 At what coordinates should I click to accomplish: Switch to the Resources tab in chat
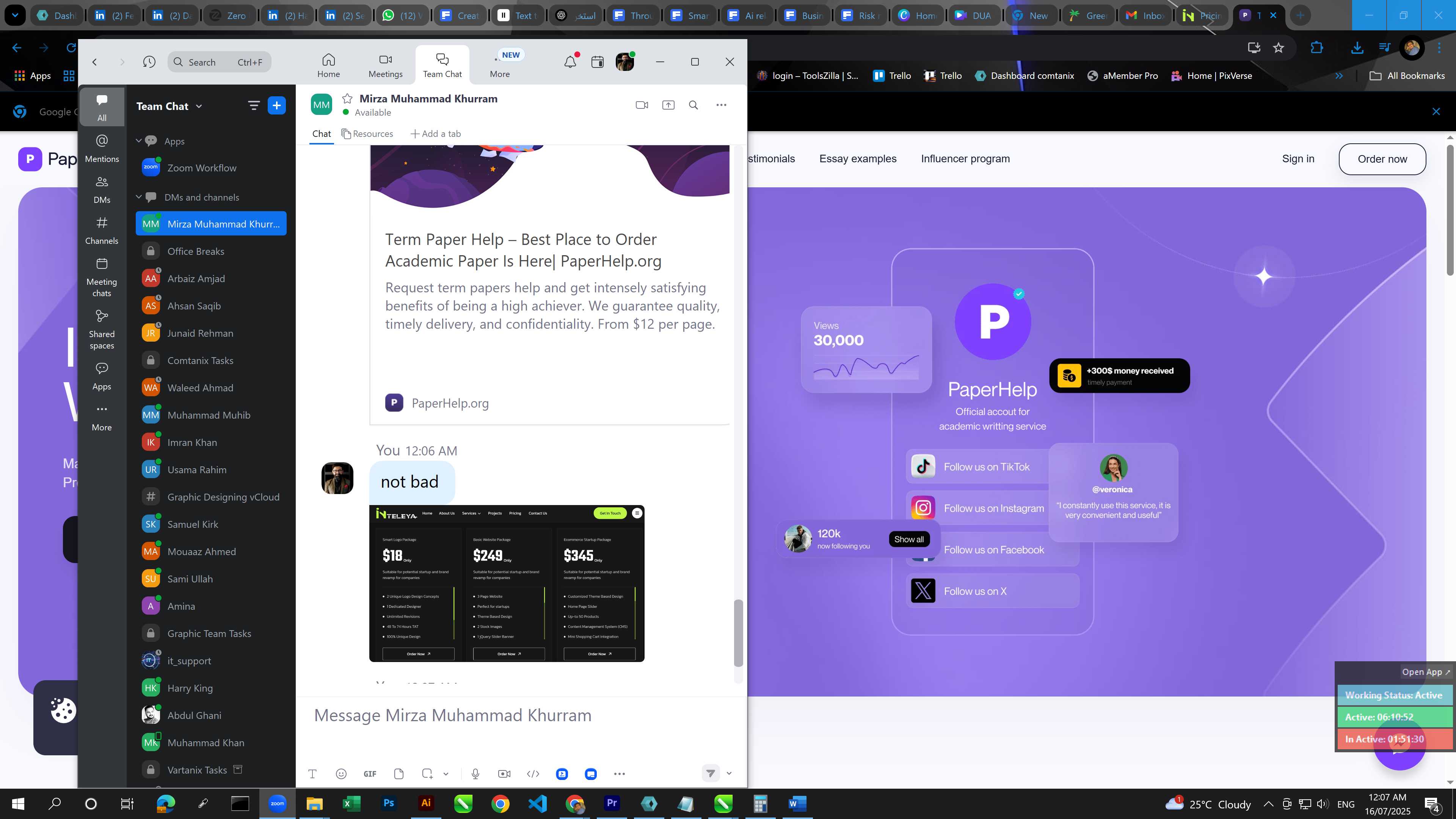(x=367, y=134)
